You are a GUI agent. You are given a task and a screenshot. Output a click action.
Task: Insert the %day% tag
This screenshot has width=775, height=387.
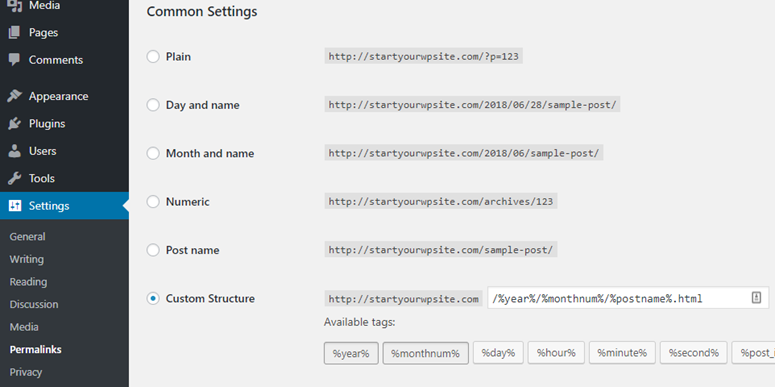pos(498,353)
